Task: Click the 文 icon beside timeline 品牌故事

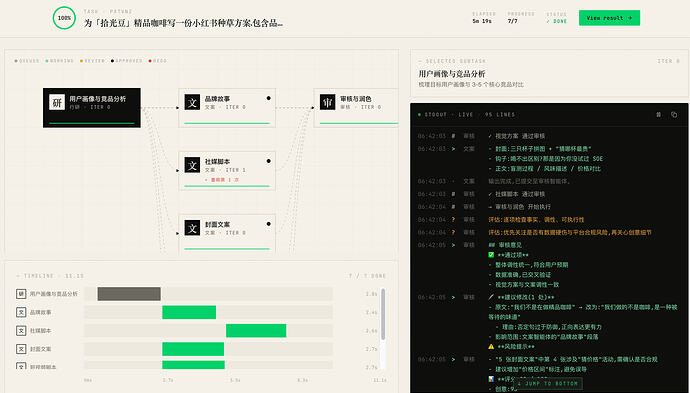Action: pos(21,312)
